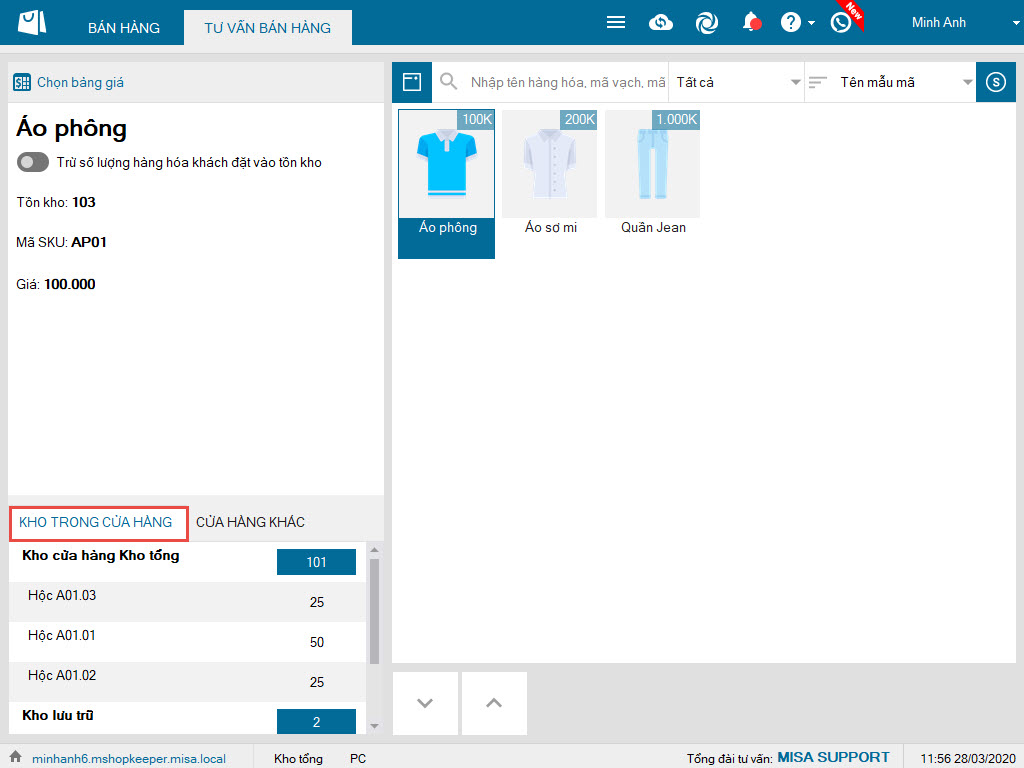Screen dimensions: 1024x768
Task: Click Kho tổng in the status bar
Action: point(298,759)
